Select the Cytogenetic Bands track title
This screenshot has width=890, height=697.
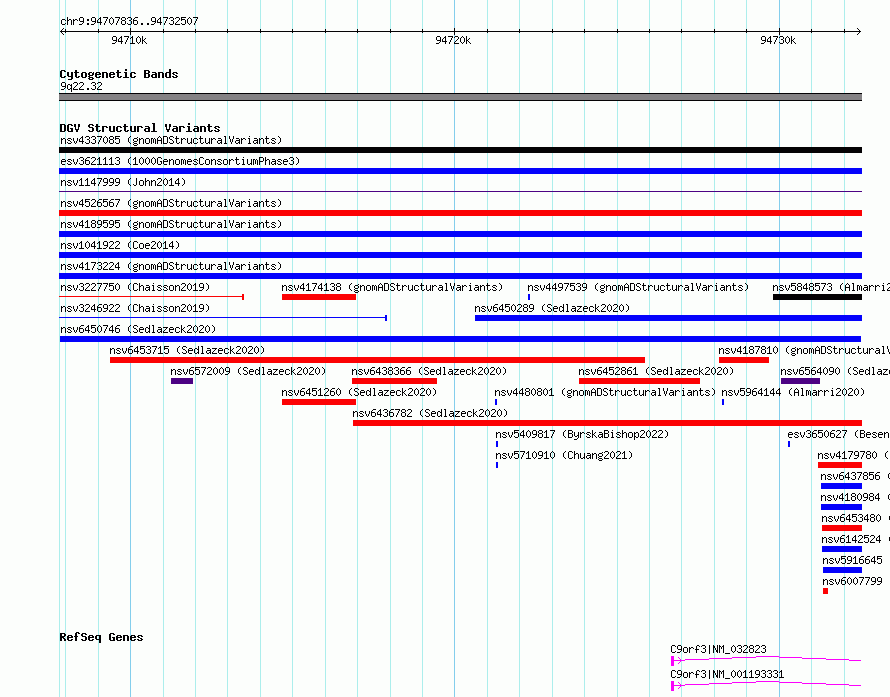[x=119, y=74]
